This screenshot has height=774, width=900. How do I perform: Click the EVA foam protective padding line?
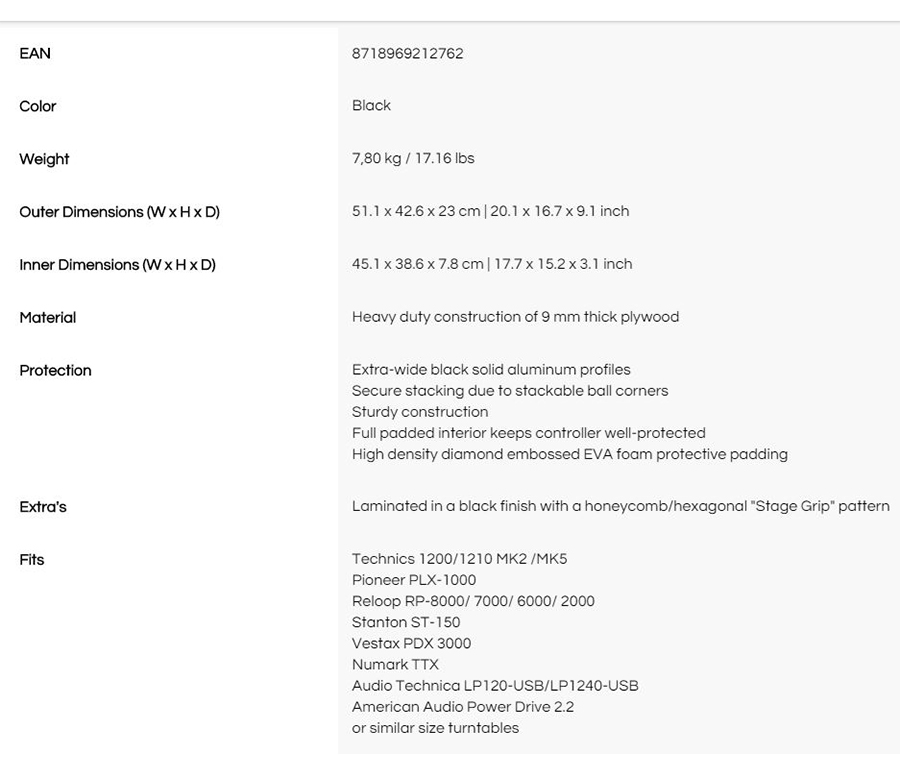pos(569,455)
